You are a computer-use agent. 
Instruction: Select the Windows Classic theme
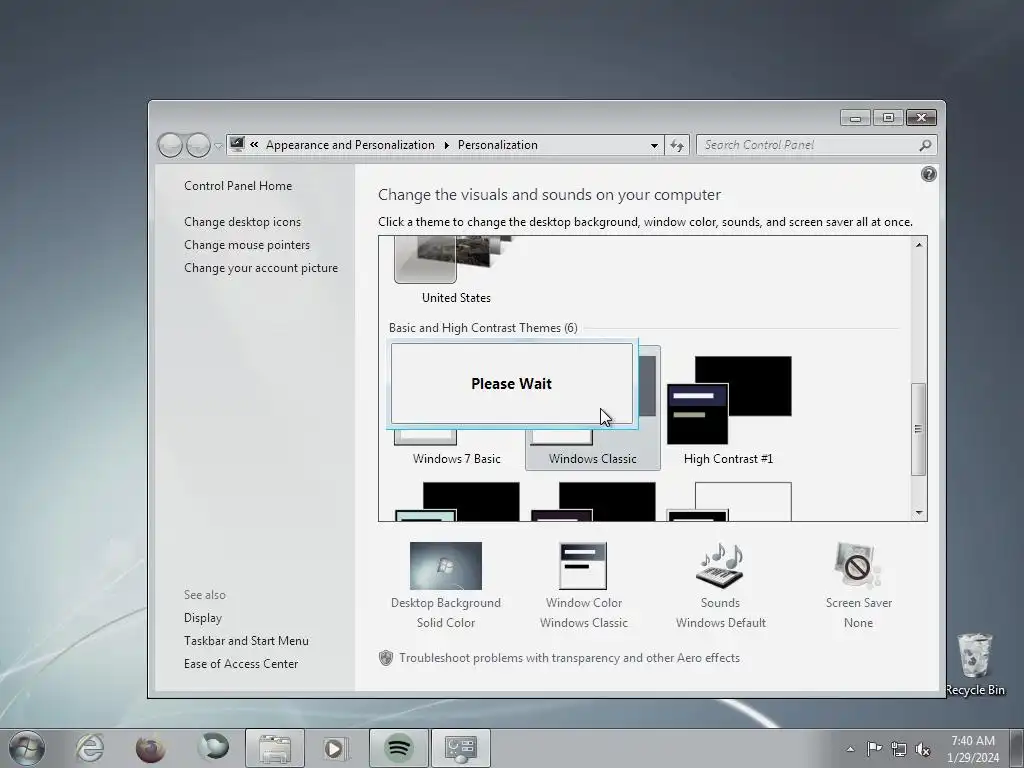click(592, 458)
